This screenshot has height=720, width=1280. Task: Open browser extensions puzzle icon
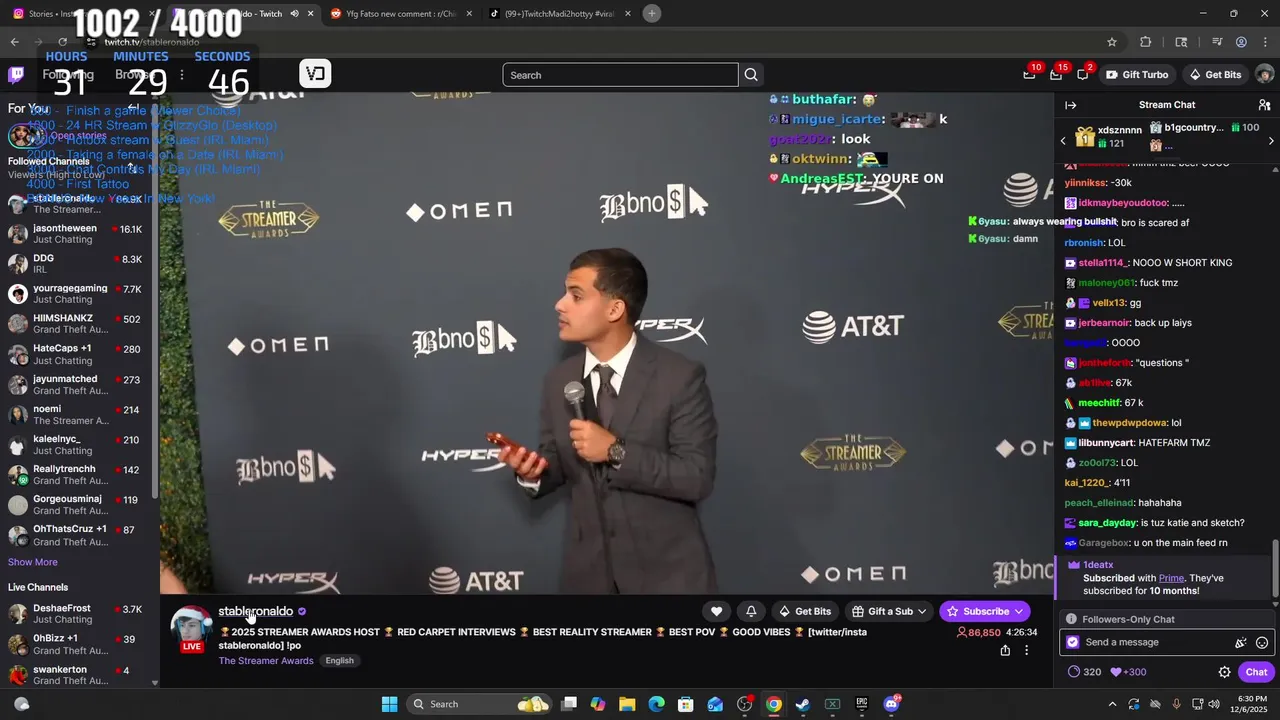pyautogui.click(x=1146, y=42)
